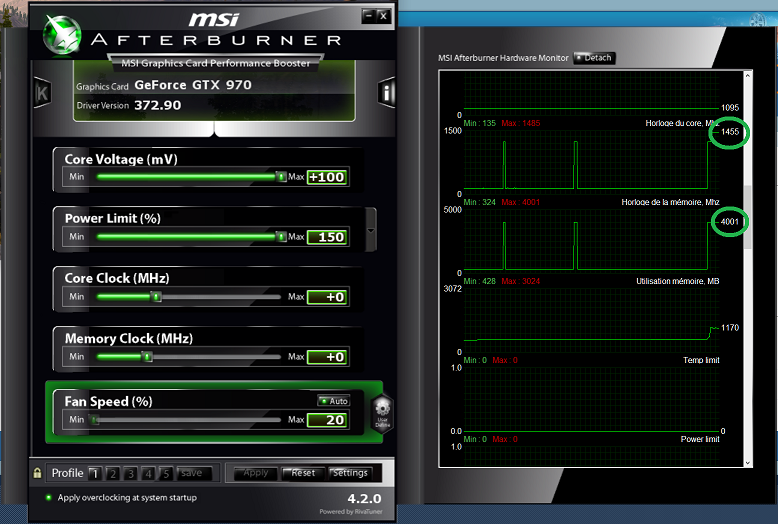Click the MSI Afterburner jet logo

[x=62, y=35]
